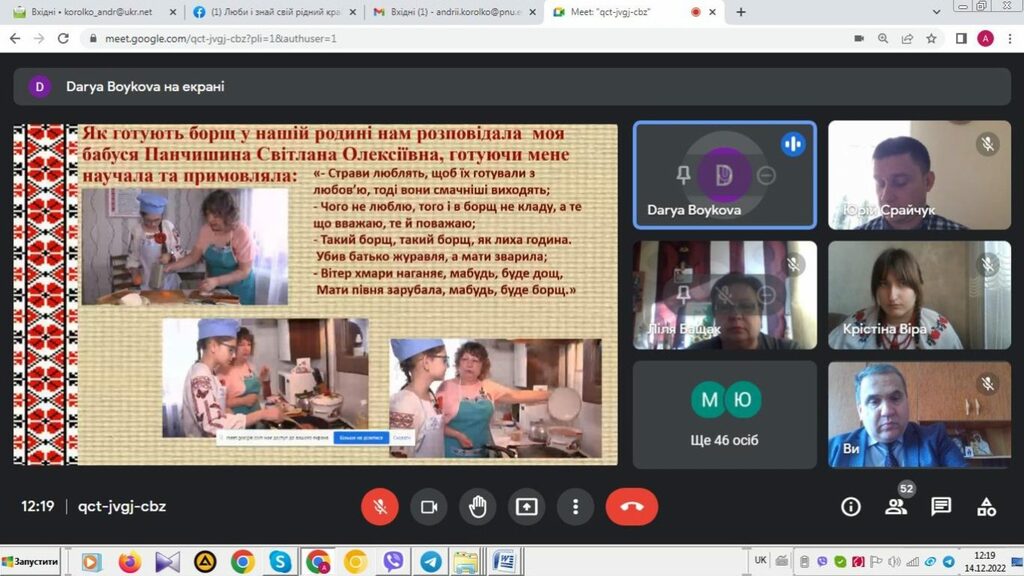Image resolution: width=1024 pixels, height=576 pixels.
Task: Unmute the microphone in call controls
Action: click(380, 507)
